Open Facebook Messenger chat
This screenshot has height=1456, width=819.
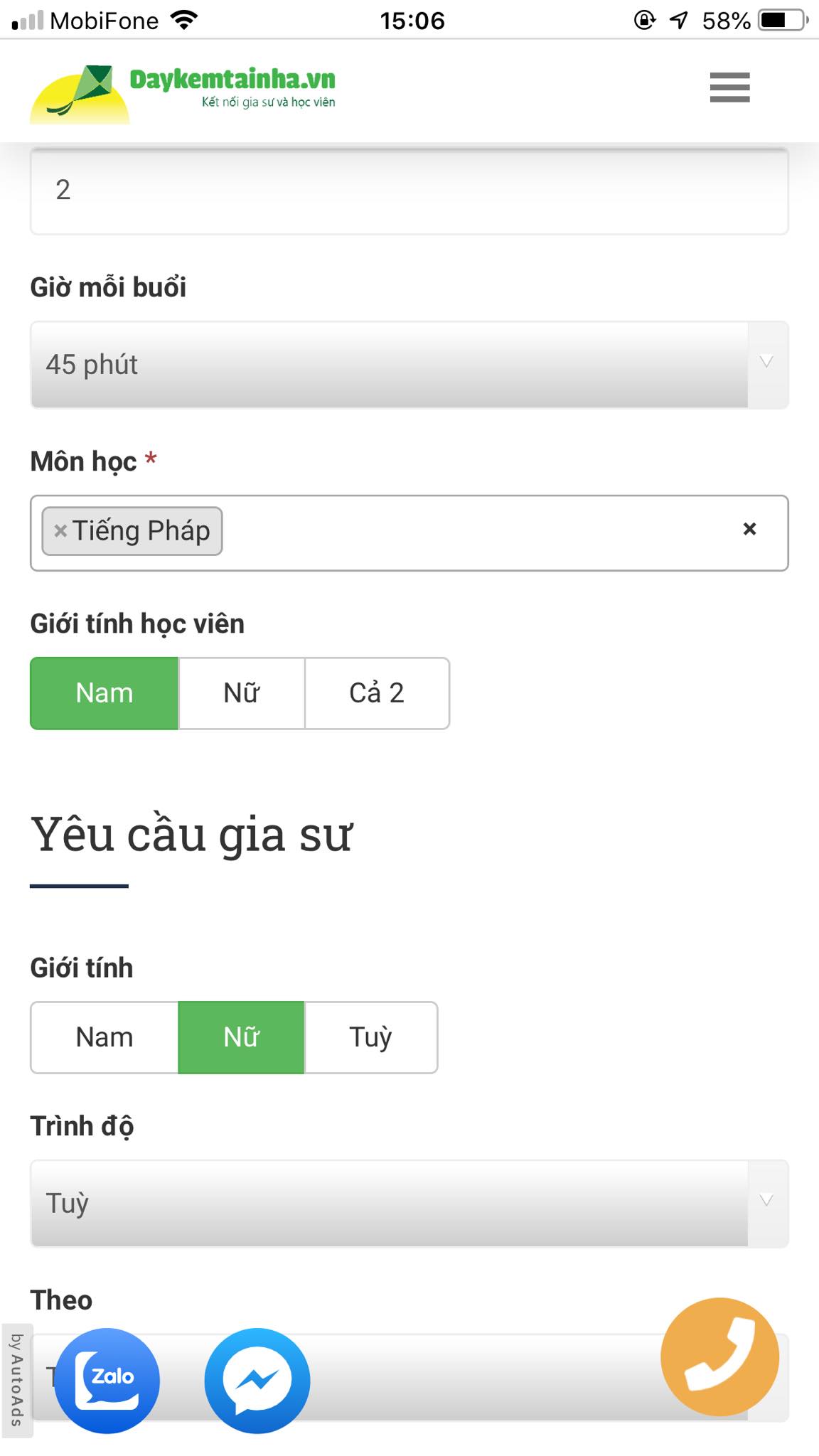pyautogui.click(x=257, y=1380)
